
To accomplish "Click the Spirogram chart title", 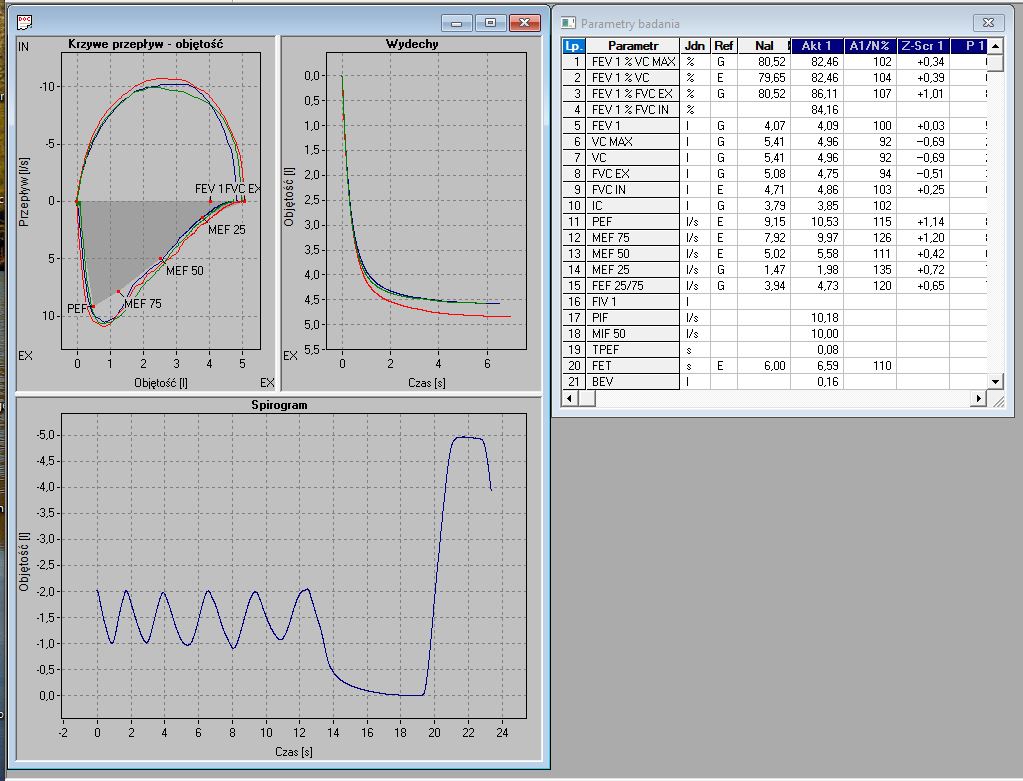I will [x=279, y=405].
